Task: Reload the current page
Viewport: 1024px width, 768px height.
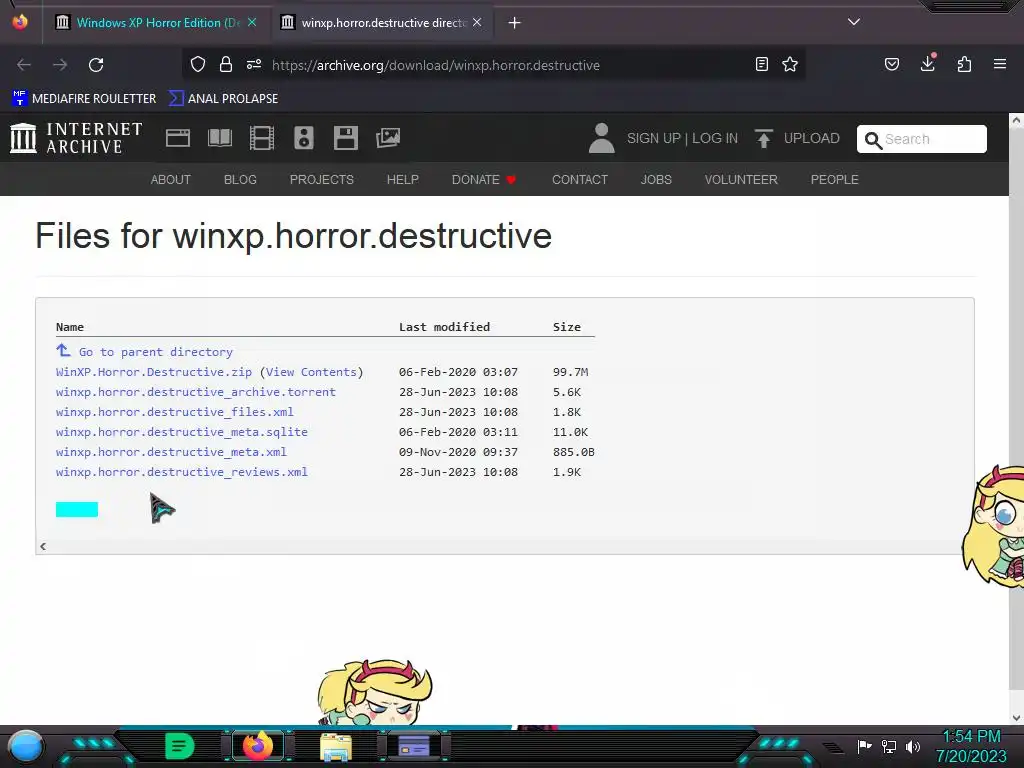Action: click(x=96, y=65)
